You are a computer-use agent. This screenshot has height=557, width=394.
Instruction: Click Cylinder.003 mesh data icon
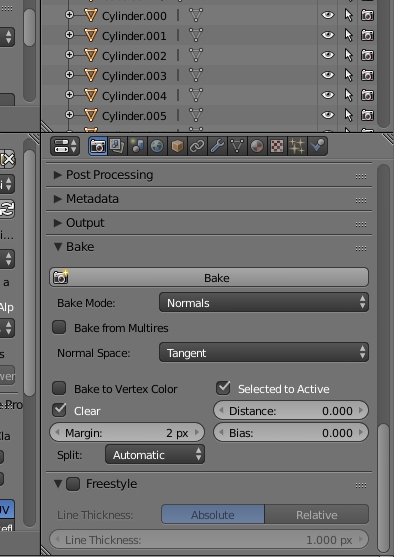[196, 75]
